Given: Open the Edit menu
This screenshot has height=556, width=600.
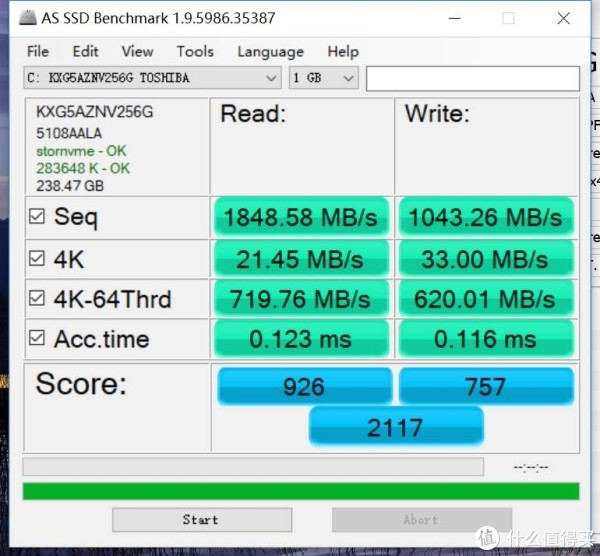Looking at the screenshot, I should [x=86, y=51].
